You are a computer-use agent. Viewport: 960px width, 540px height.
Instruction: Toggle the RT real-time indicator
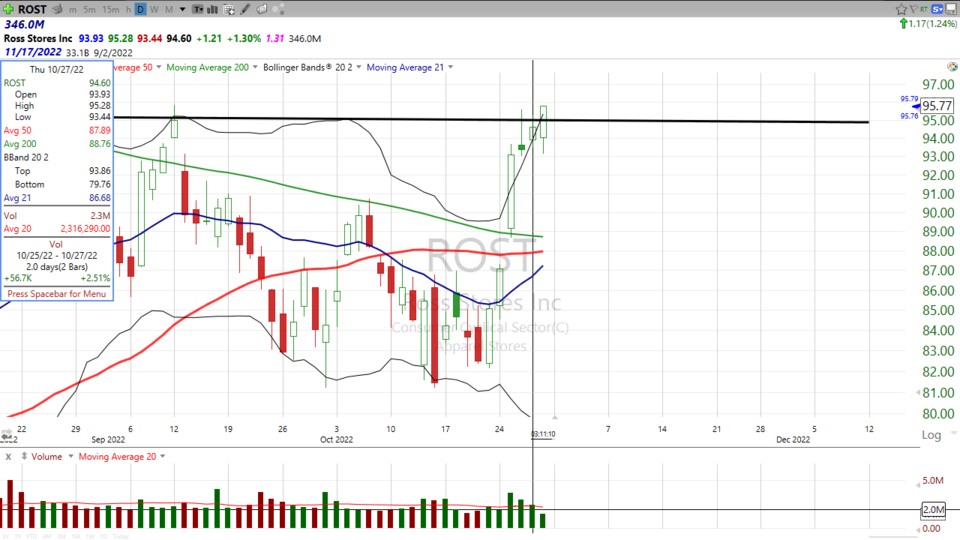click(924, 9)
